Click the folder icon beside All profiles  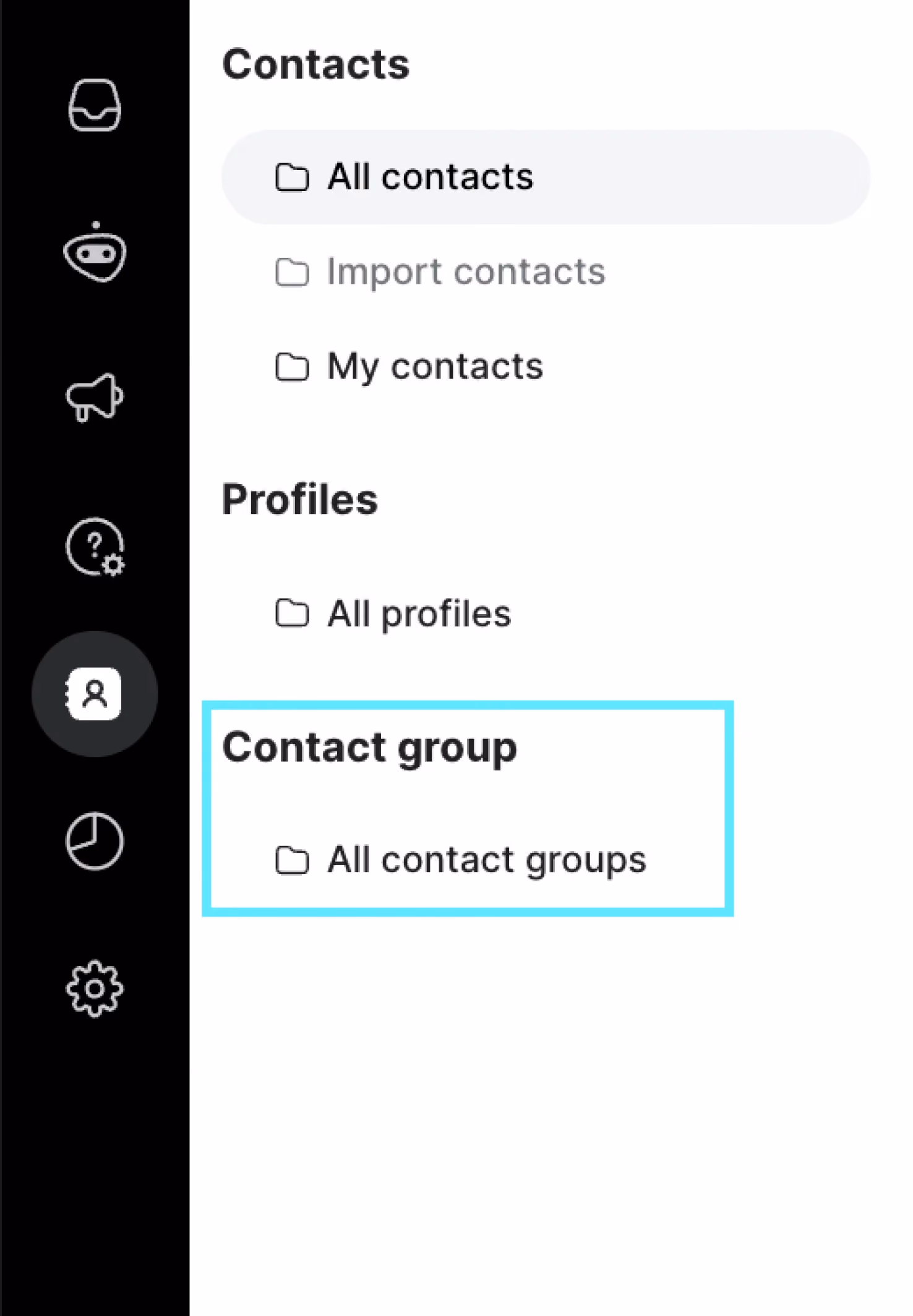pos(292,613)
